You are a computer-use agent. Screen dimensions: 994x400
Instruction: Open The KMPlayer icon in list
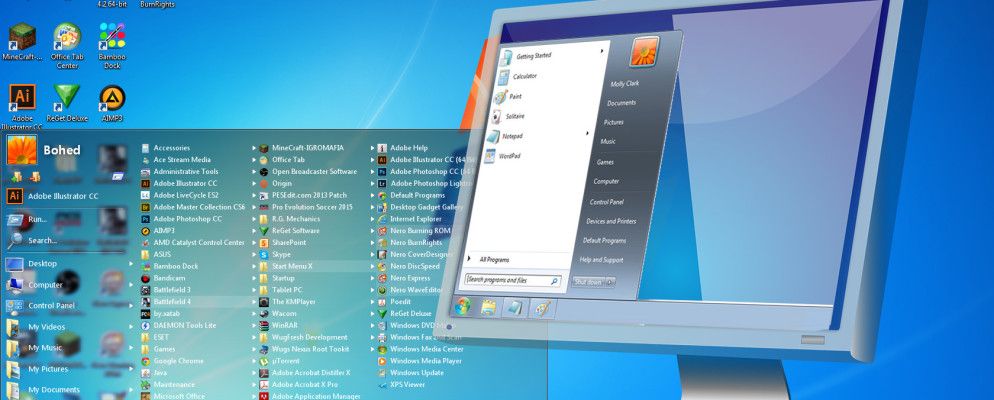point(264,302)
